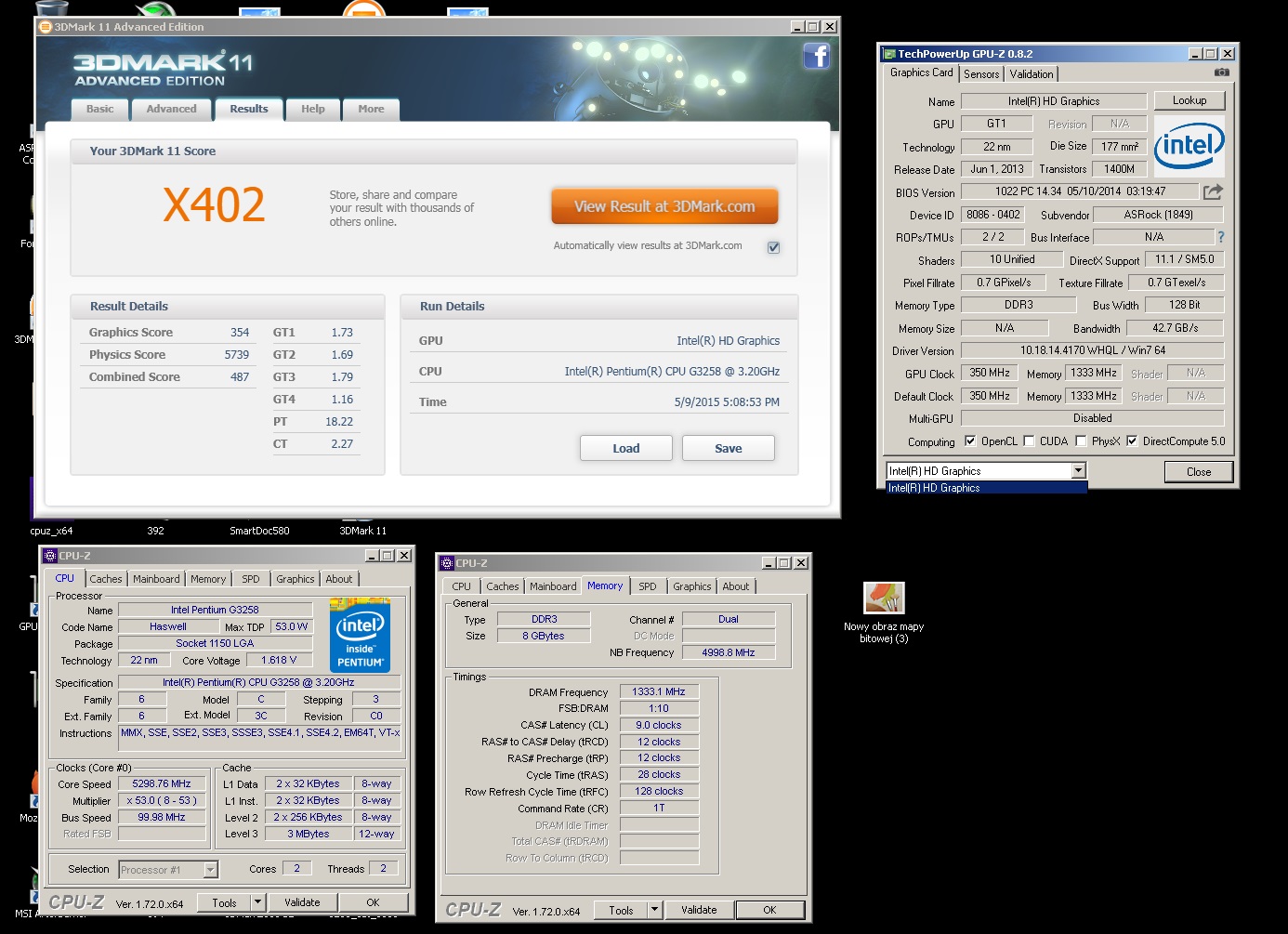Open the Caches tab in left CPU-Z window

pos(106,579)
